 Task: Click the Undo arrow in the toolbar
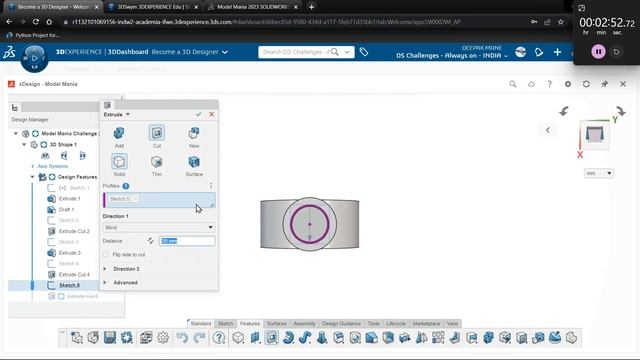[182, 338]
